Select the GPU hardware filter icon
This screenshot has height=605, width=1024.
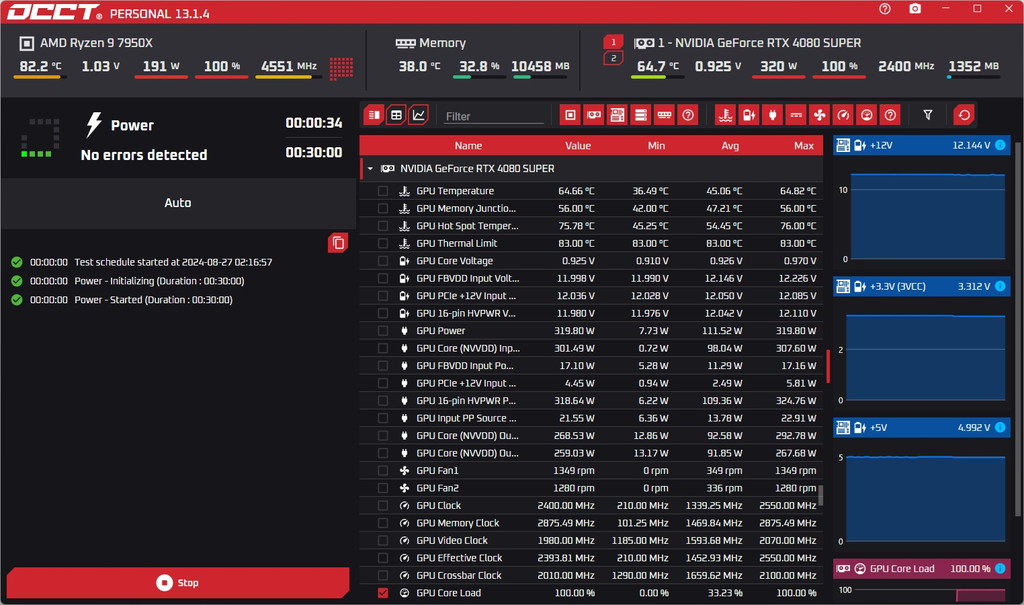coord(594,116)
